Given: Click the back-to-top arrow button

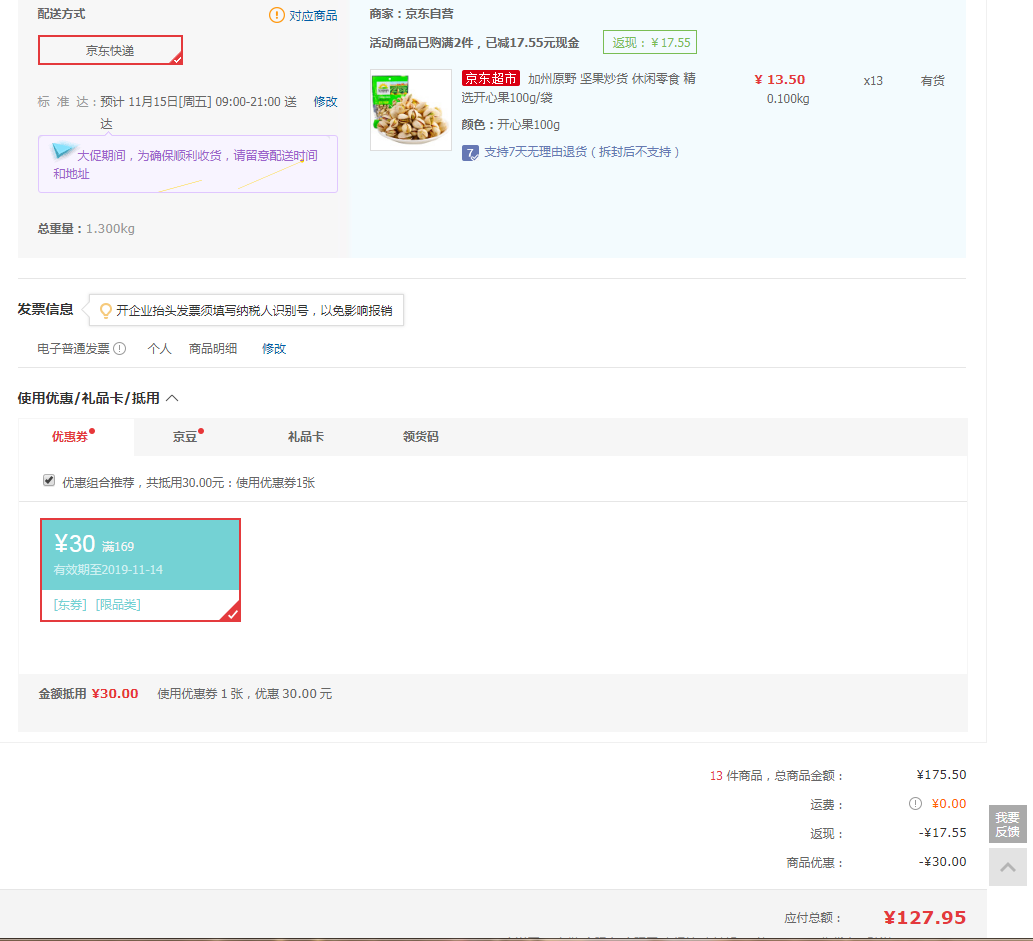Looking at the screenshot, I should [1007, 867].
